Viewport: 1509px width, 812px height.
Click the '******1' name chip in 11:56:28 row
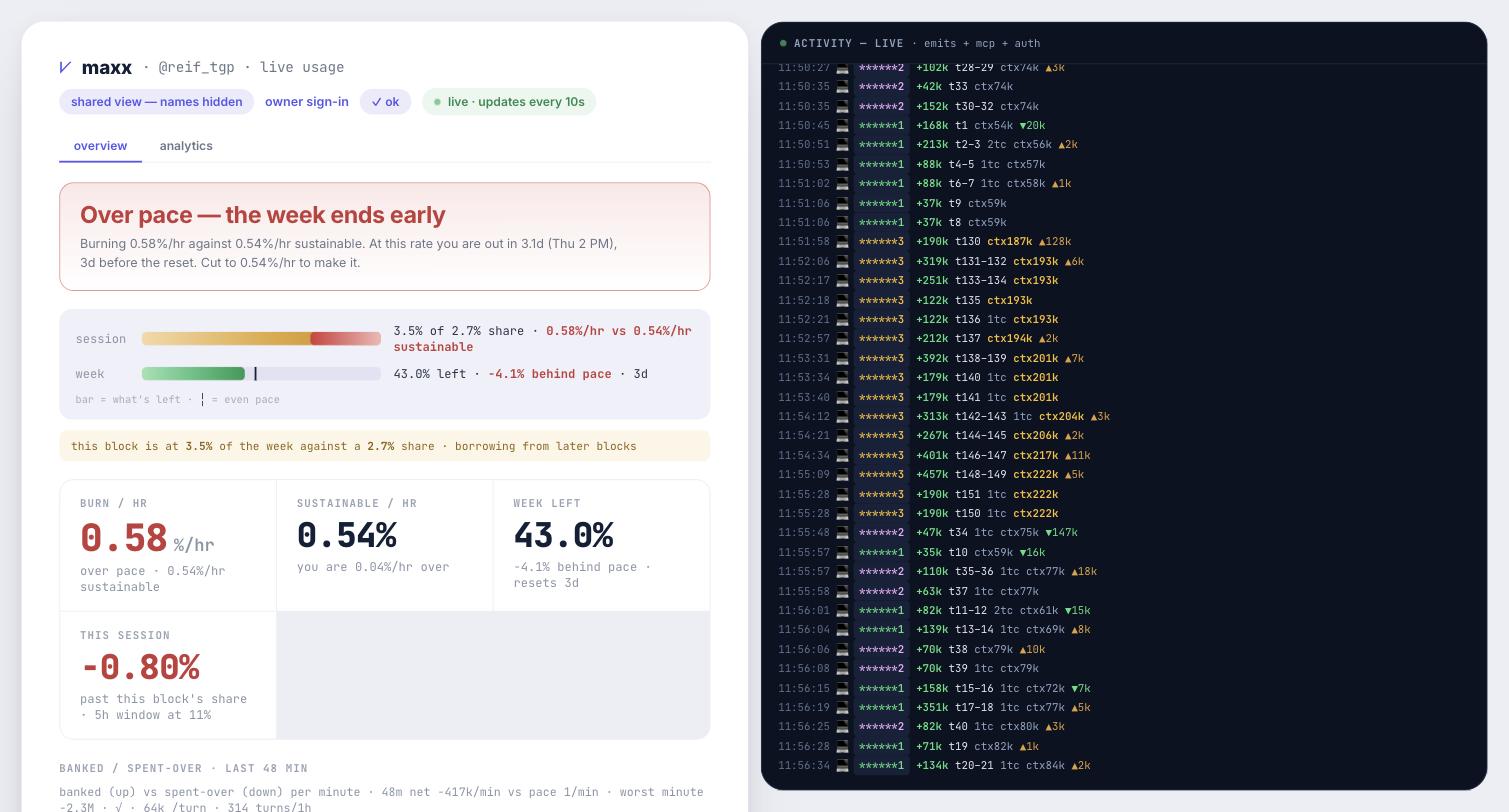pos(881,747)
